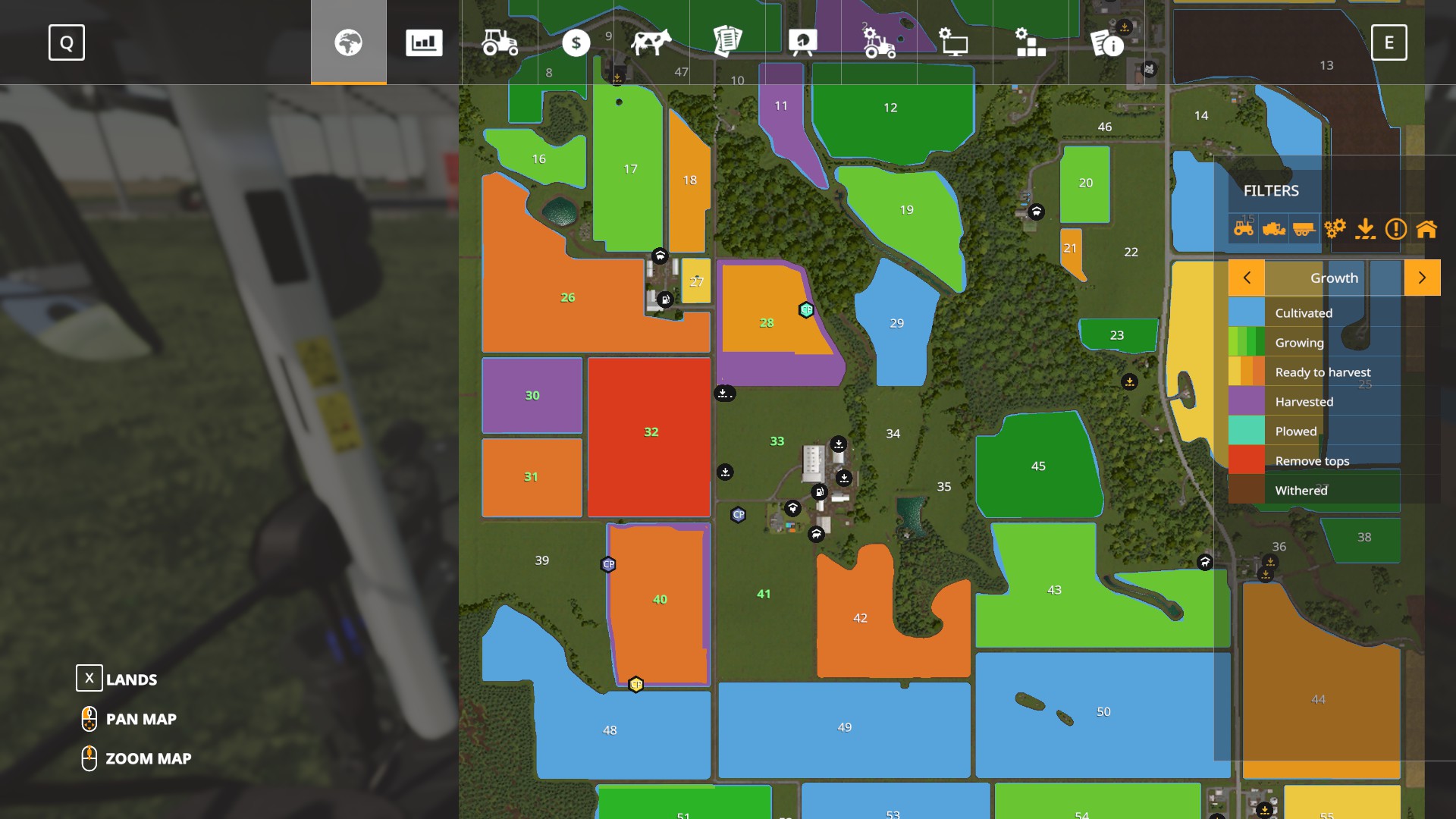Open the prices statistics chart tab
The width and height of the screenshot is (1456, 819).
click(424, 42)
